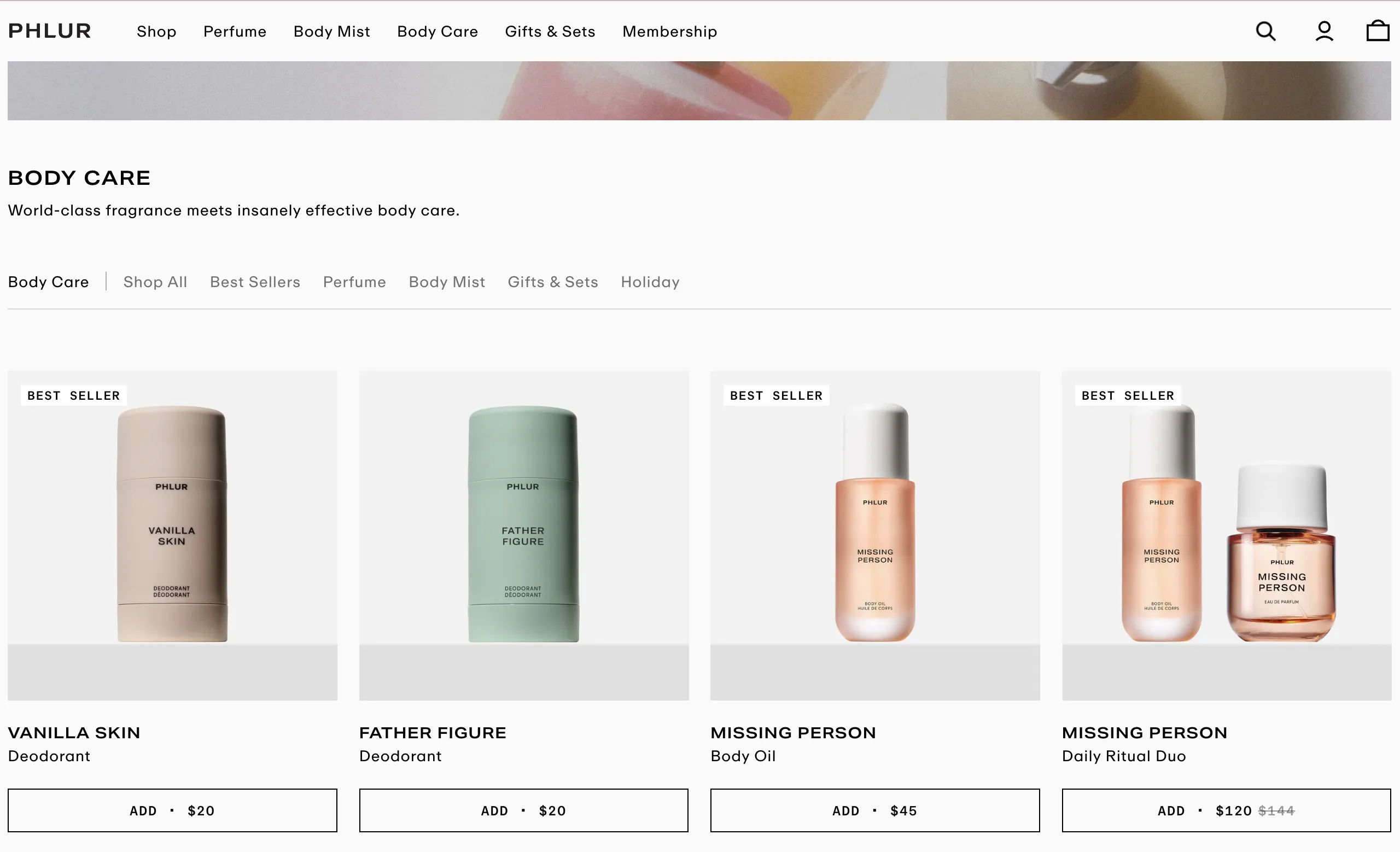Switch to Shop All category tab
The height and width of the screenshot is (852, 1400).
click(x=155, y=282)
